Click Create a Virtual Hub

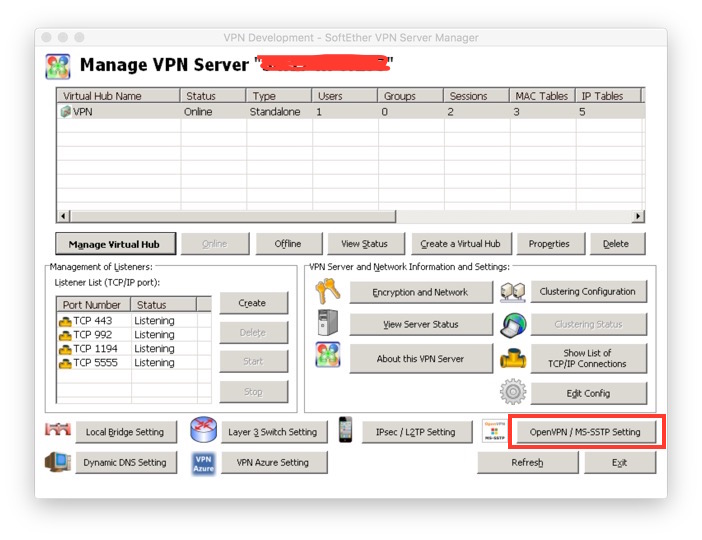tap(461, 244)
